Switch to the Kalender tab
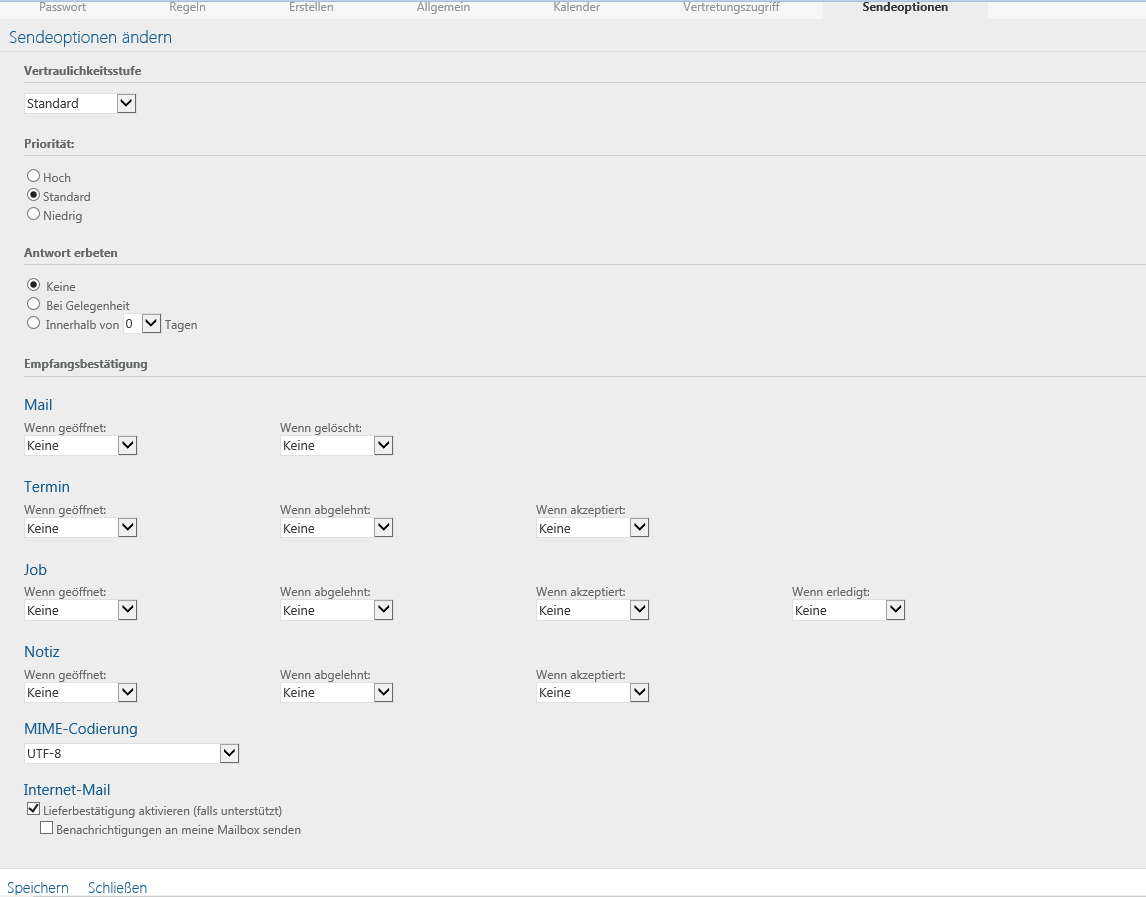 (x=576, y=7)
